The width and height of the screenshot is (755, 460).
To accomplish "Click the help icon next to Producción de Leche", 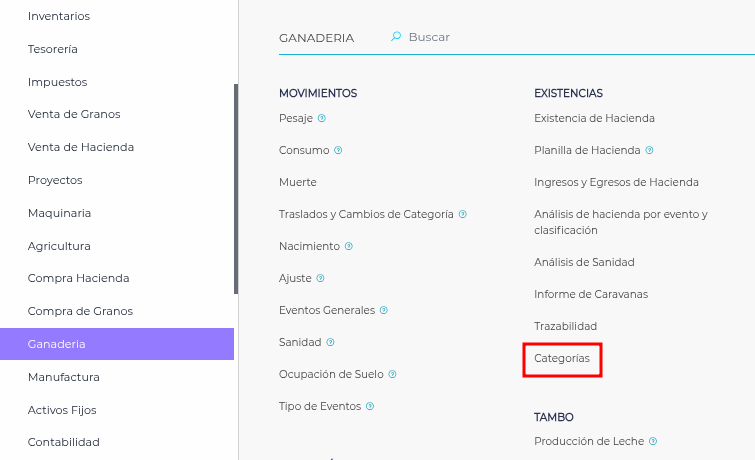I will tap(652, 441).
